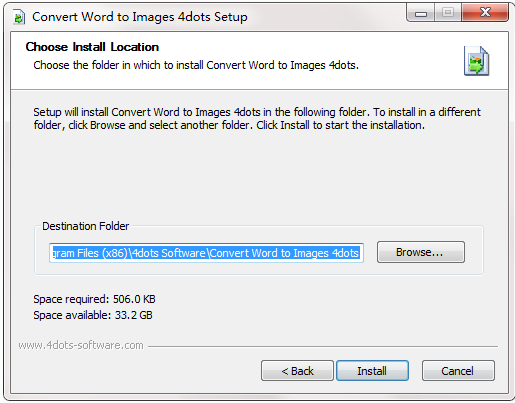Click the installer document icon in the header
515x403 pixels.
pos(476,61)
